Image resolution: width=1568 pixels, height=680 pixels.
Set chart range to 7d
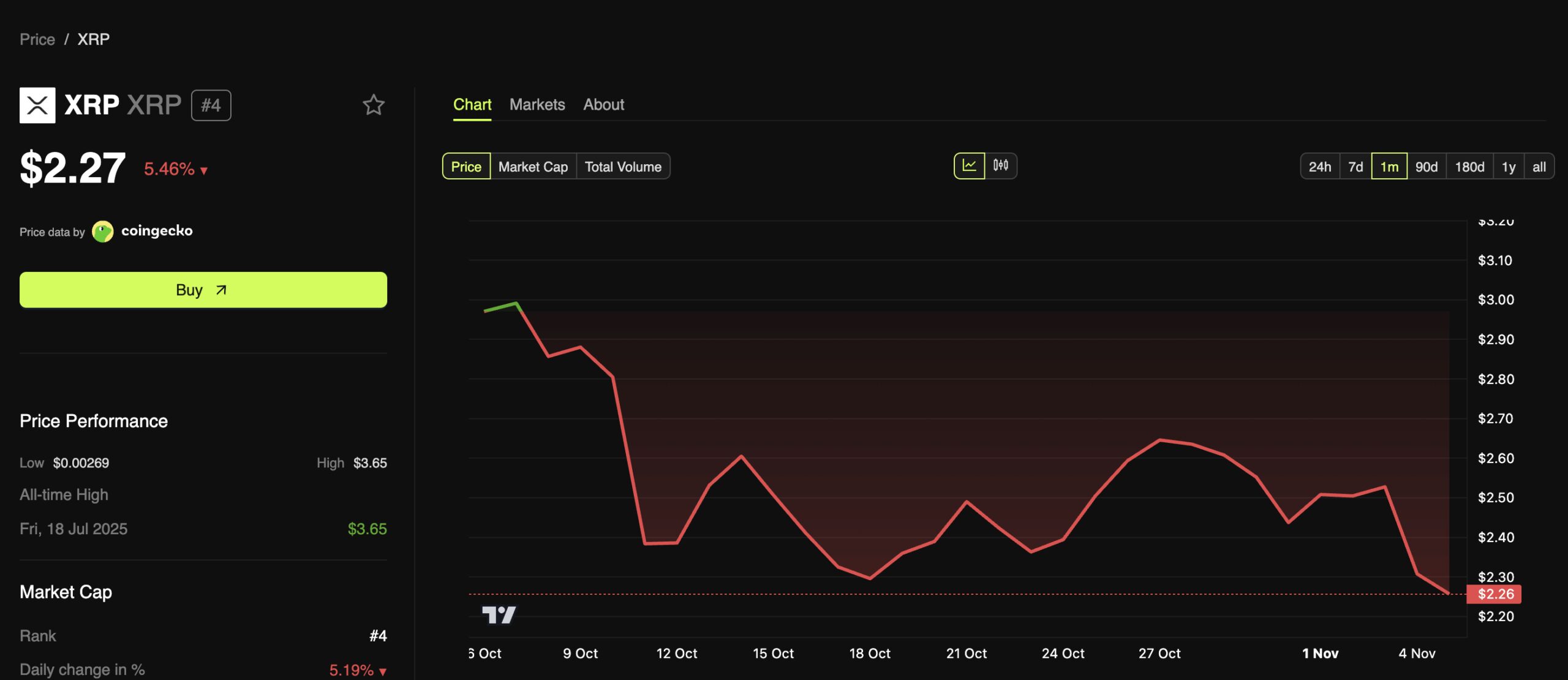(1355, 167)
